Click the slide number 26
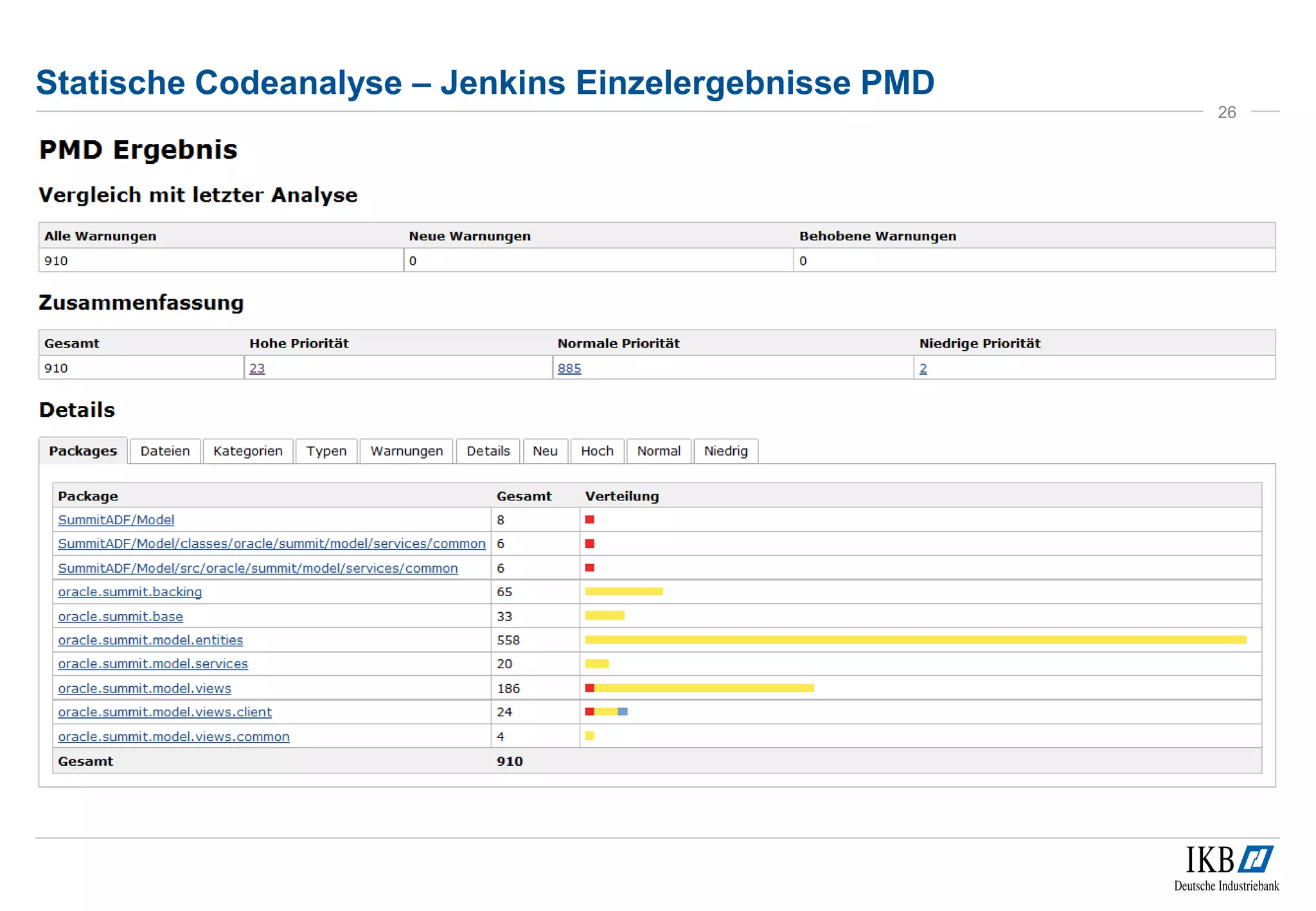Viewport: 1316px width, 911px height. coord(1227,112)
